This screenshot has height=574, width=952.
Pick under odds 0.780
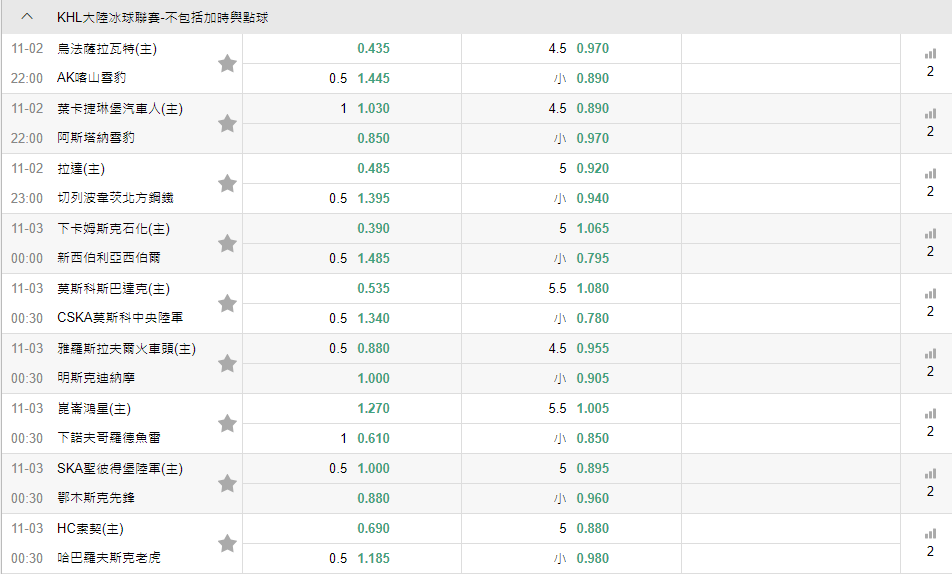[593, 318]
